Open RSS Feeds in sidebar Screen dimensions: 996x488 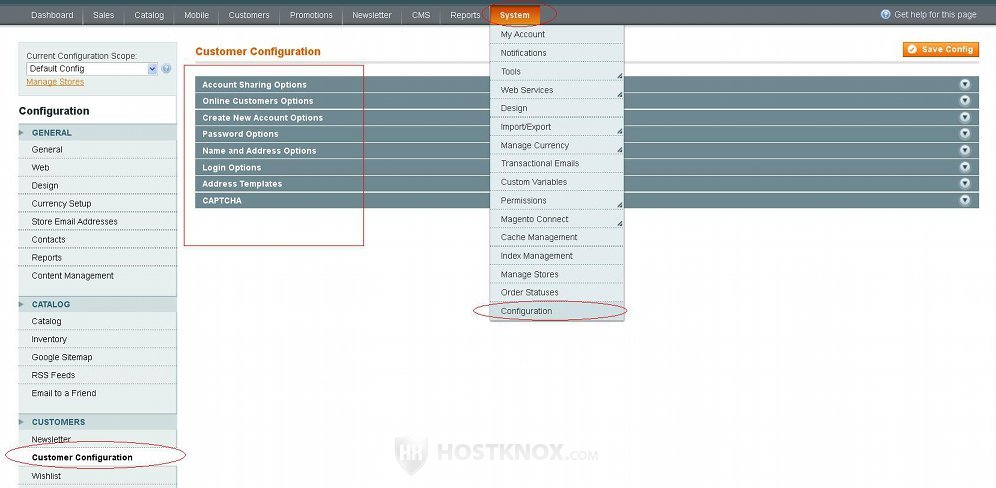coord(97,375)
